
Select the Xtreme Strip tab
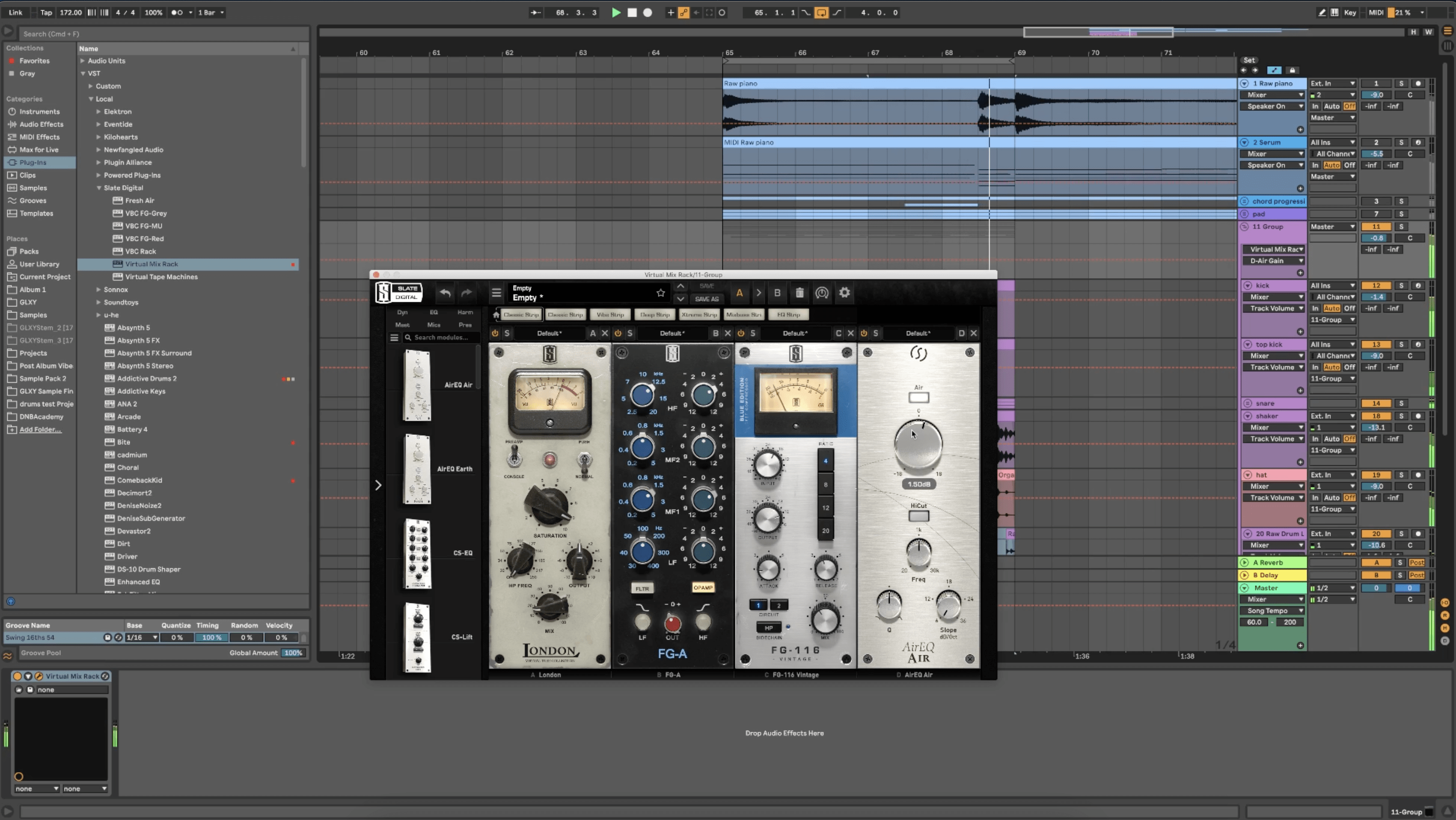click(699, 315)
